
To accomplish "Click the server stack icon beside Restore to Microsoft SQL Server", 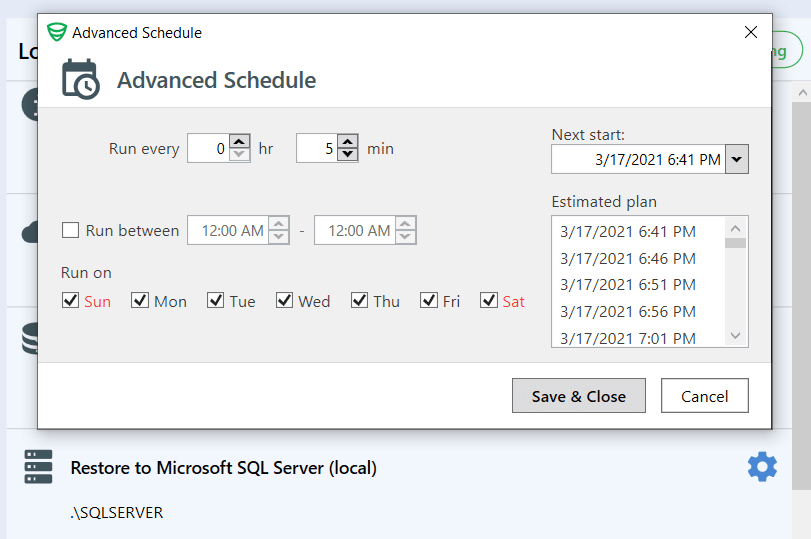I will pos(38,467).
